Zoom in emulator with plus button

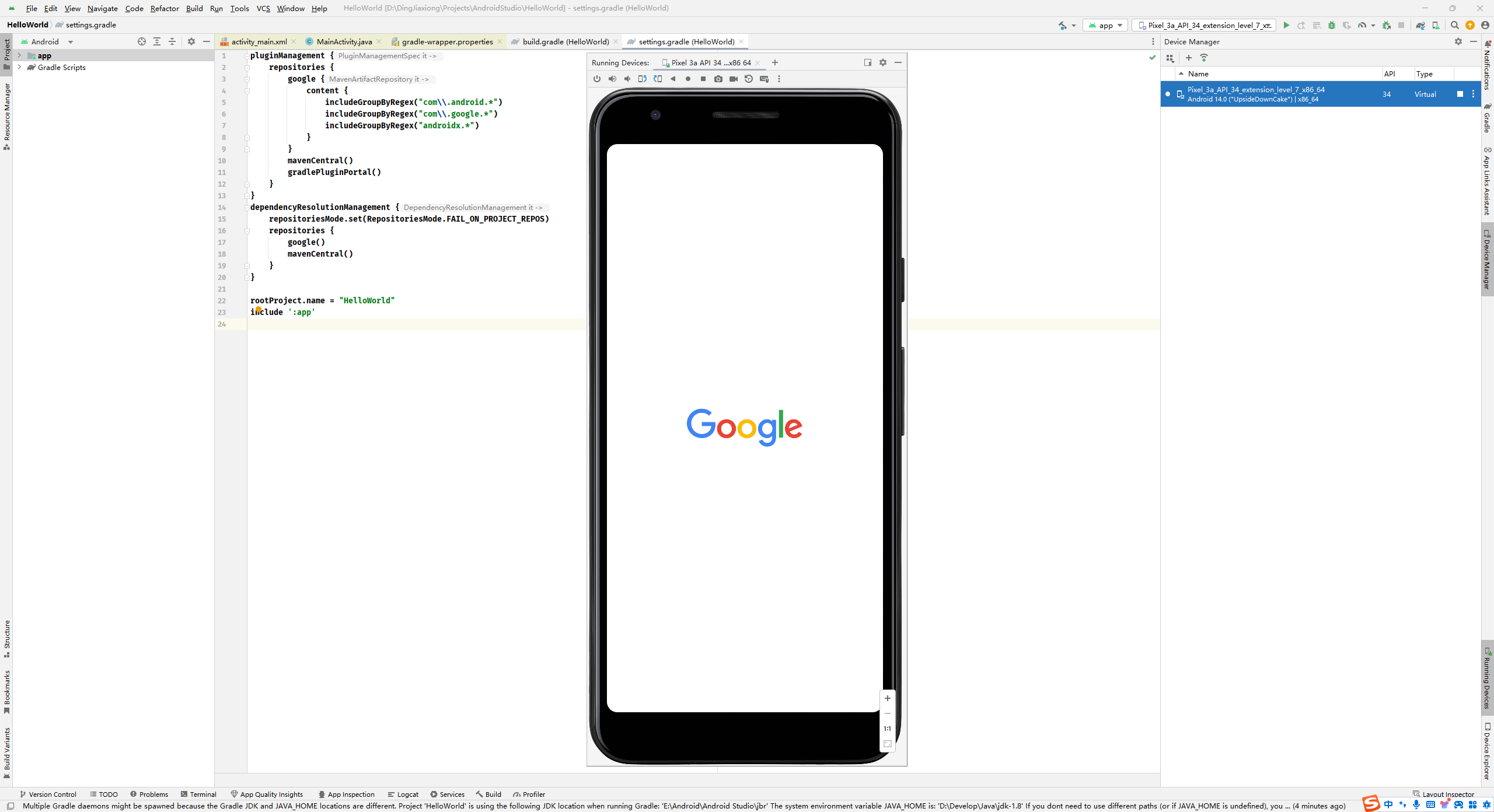[x=888, y=698]
